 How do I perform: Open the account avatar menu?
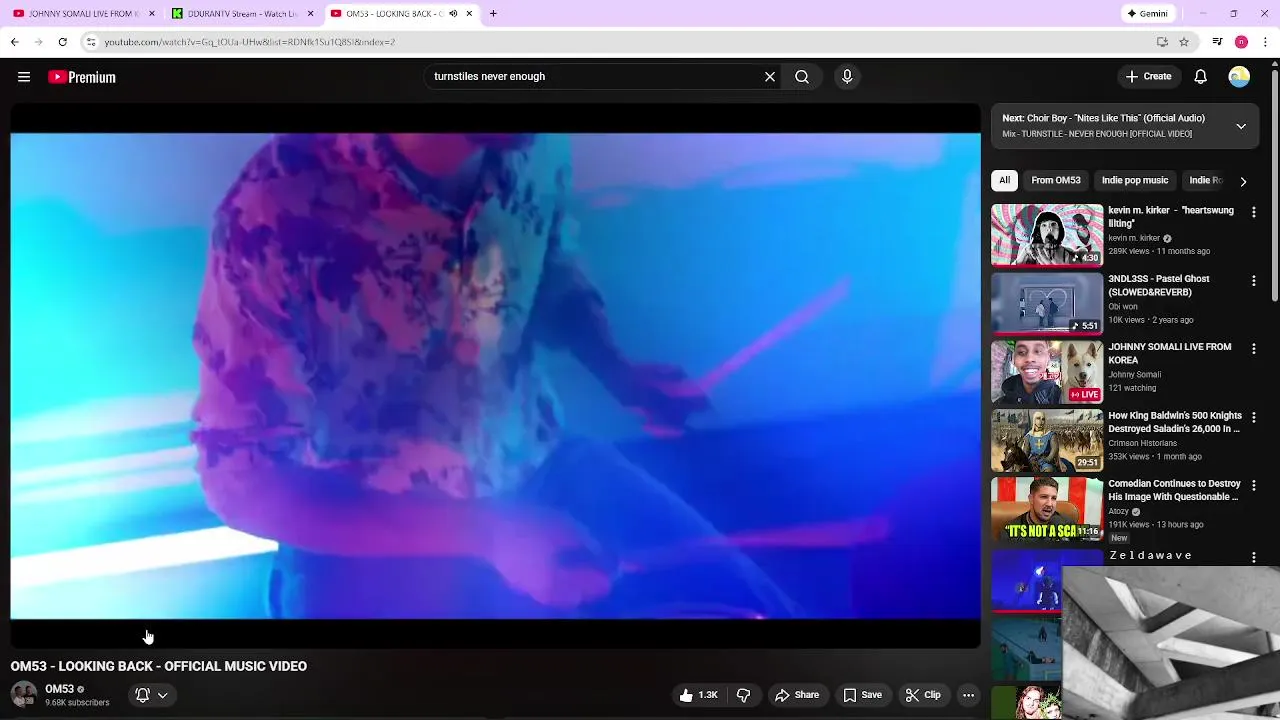click(1239, 77)
